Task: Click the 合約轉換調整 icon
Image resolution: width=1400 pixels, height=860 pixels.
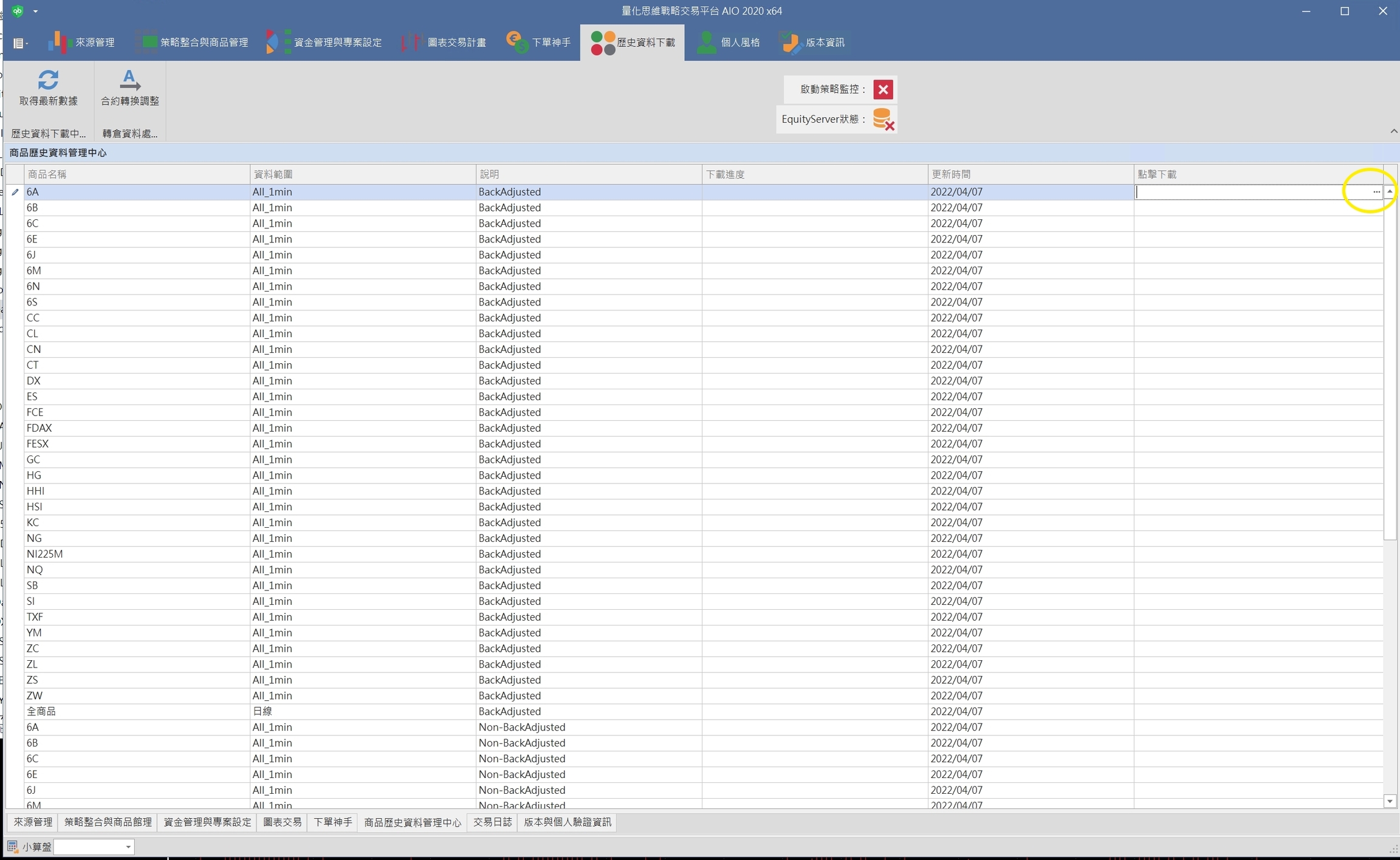Action: point(129,80)
